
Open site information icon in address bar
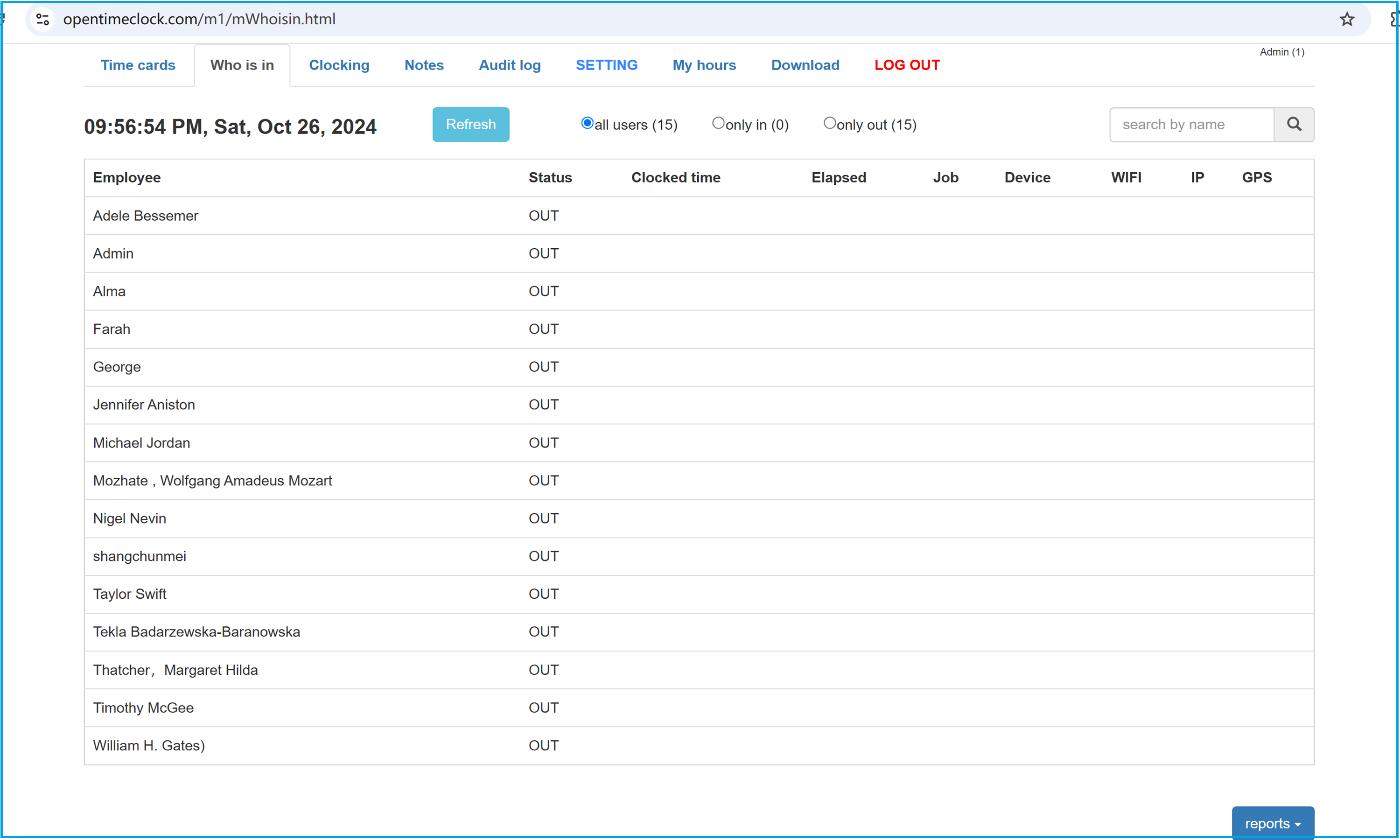pos(42,19)
